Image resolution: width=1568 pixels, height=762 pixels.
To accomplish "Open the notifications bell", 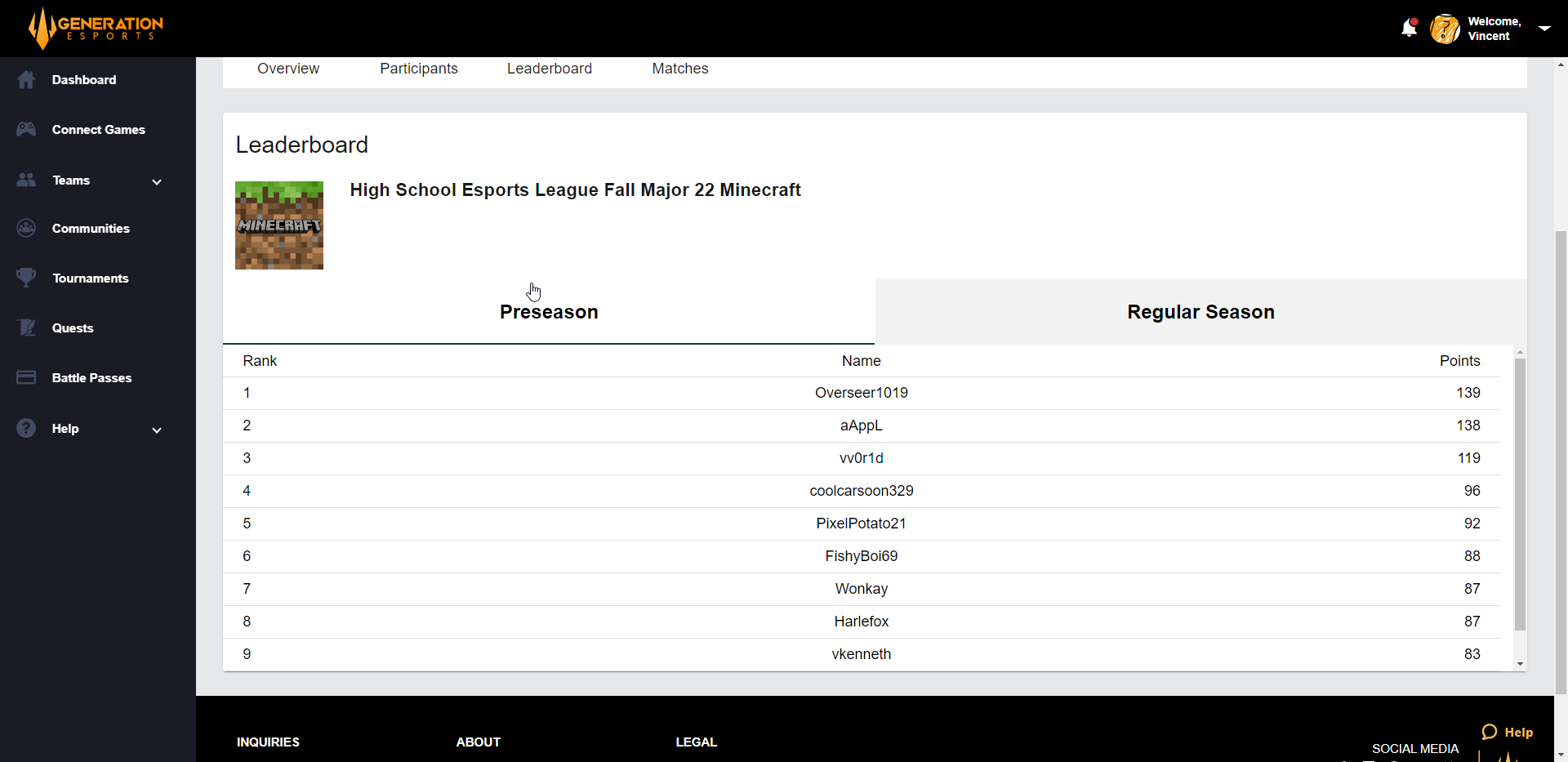I will [1409, 29].
